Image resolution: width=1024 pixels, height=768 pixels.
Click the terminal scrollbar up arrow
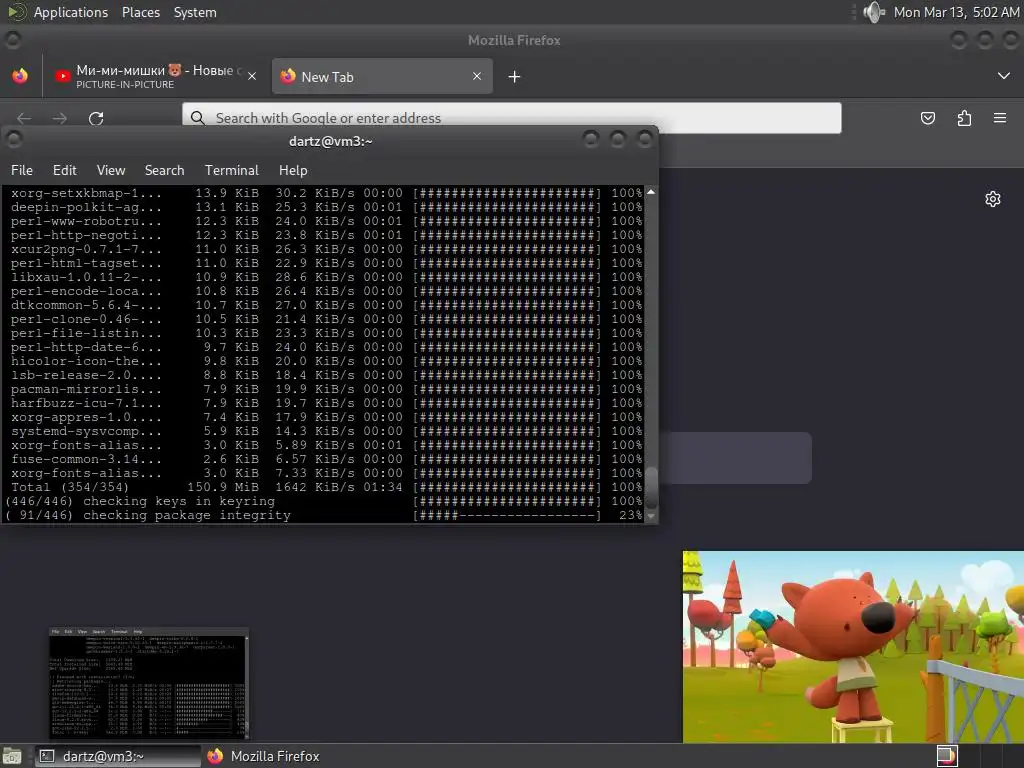tap(651, 192)
